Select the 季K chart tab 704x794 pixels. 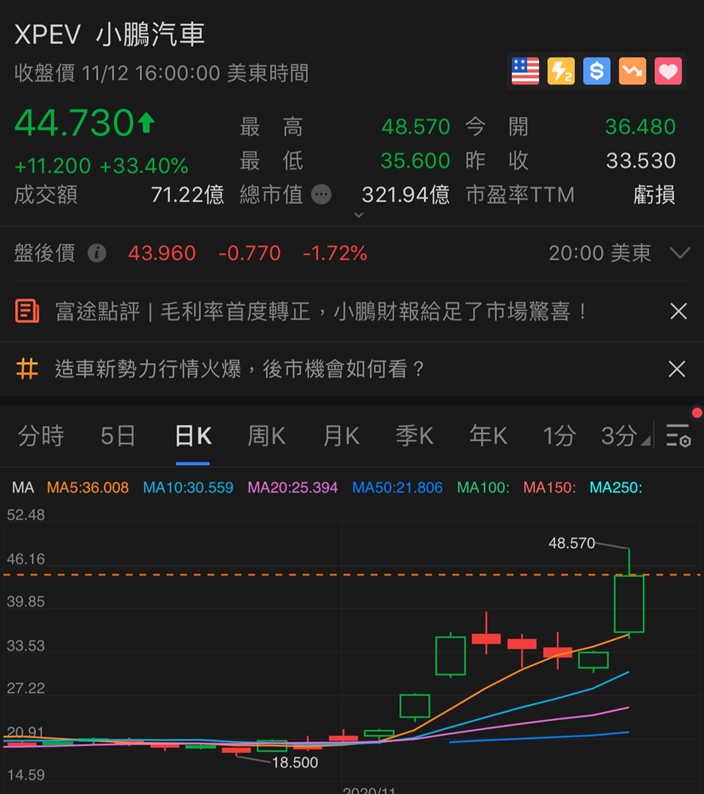pyautogui.click(x=415, y=435)
